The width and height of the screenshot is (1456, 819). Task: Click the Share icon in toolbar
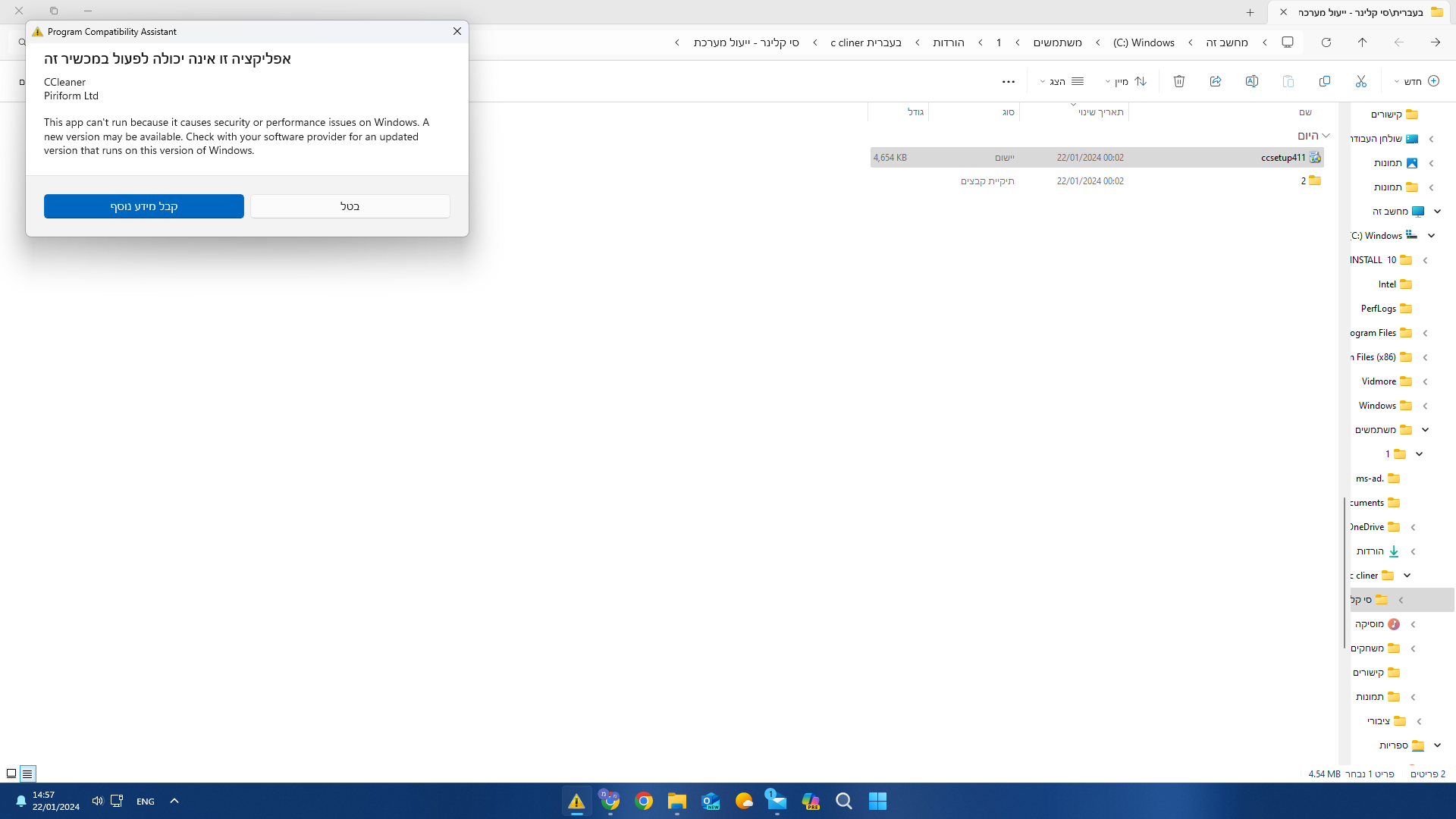coord(1215,81)
